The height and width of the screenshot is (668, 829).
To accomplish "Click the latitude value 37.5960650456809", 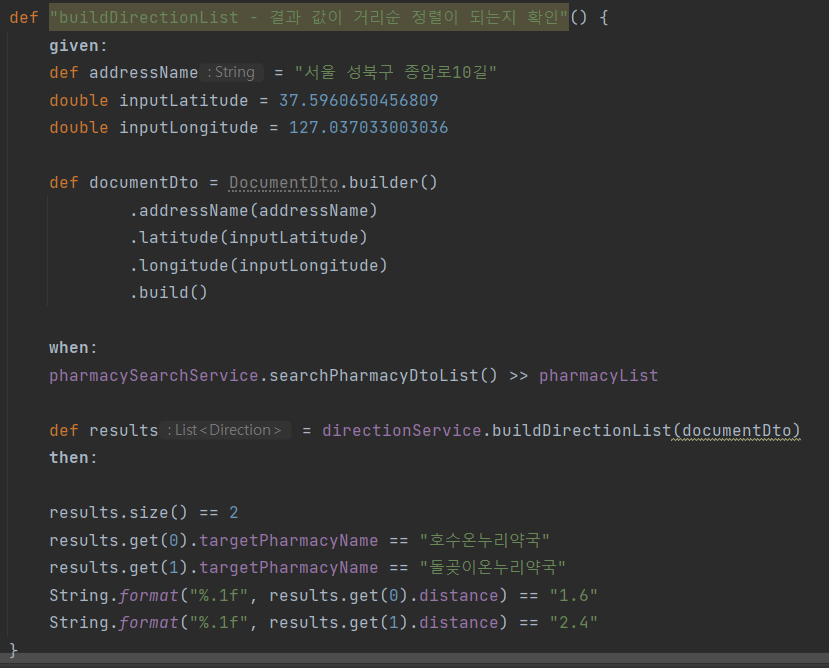I will click(358, 100).
